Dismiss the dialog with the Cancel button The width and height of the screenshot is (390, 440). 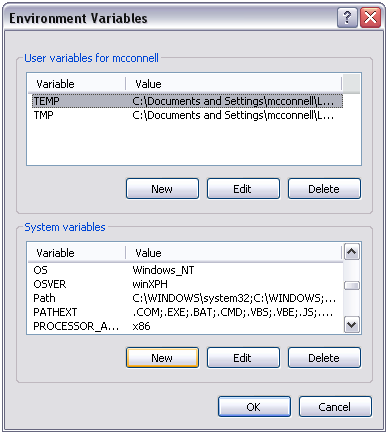[335, 407]
